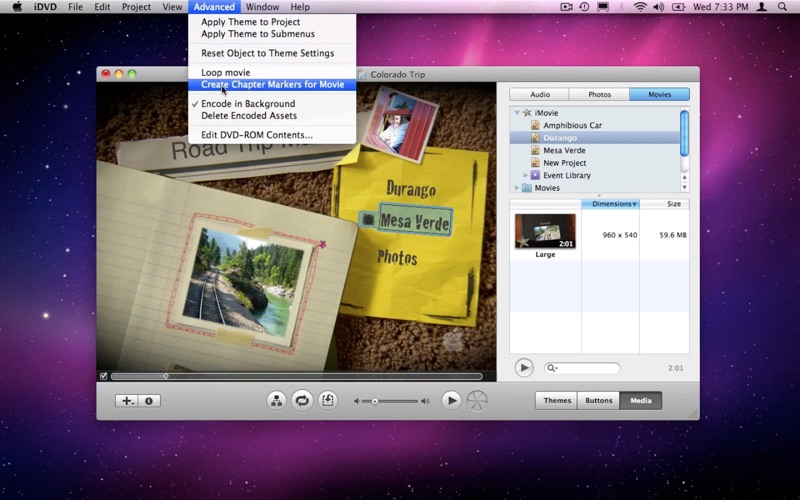
Task: Open the Themes pane
Action: [557, 401]
